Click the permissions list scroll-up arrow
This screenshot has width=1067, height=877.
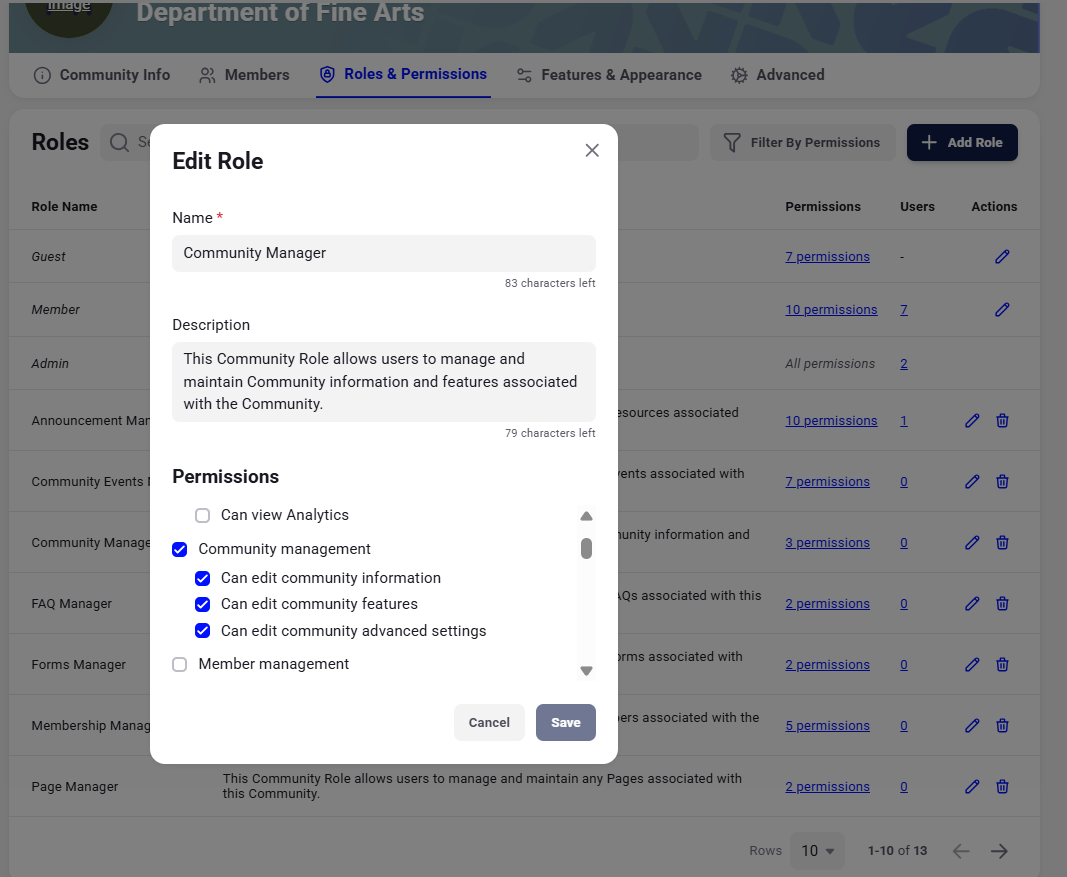[586, 516]
